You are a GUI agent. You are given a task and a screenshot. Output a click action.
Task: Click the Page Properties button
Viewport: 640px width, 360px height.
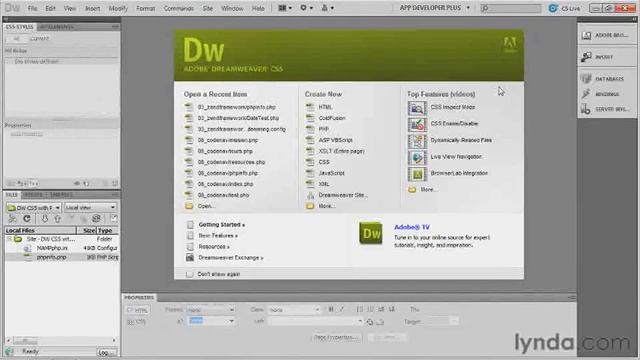point(336,338)
